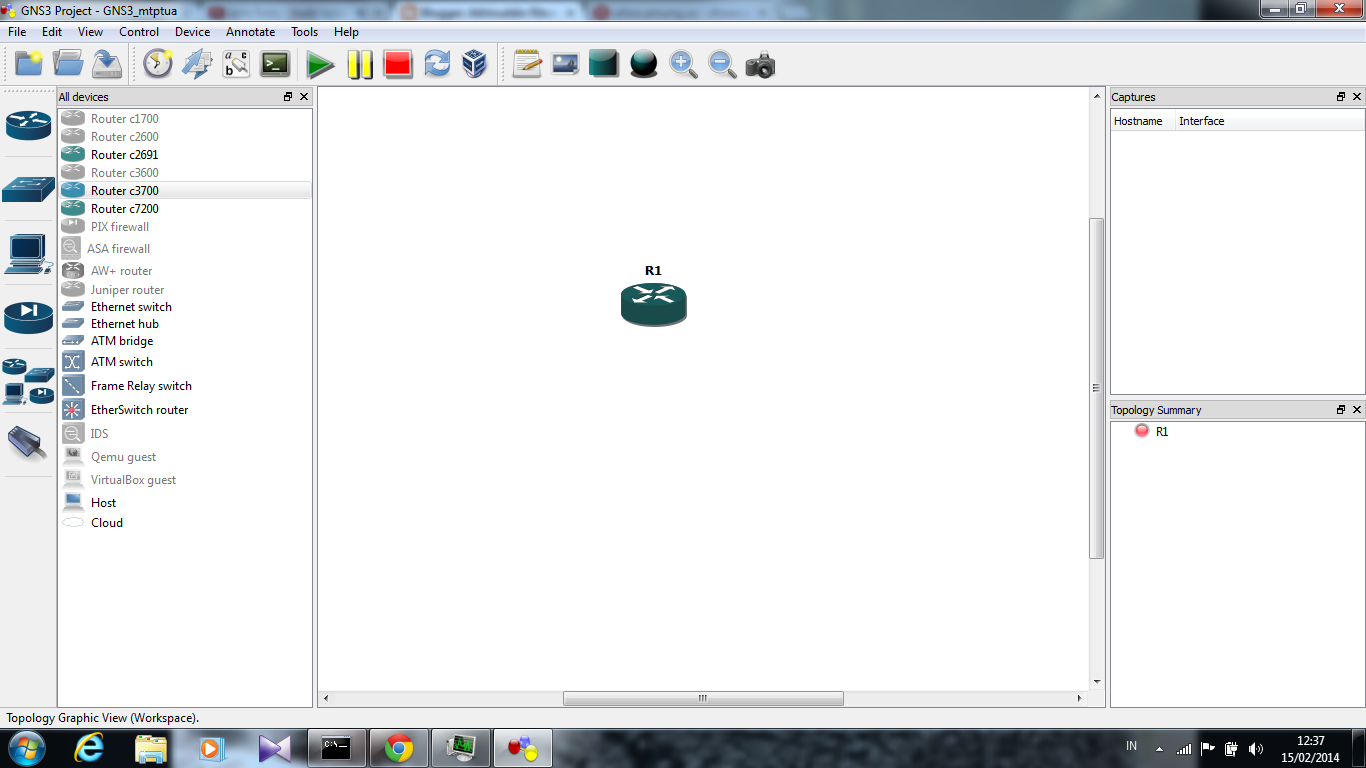The height and width of the screenshot is (768, 1366).
Task: Take a screenshot camera icon
Action: pos(760,66)
